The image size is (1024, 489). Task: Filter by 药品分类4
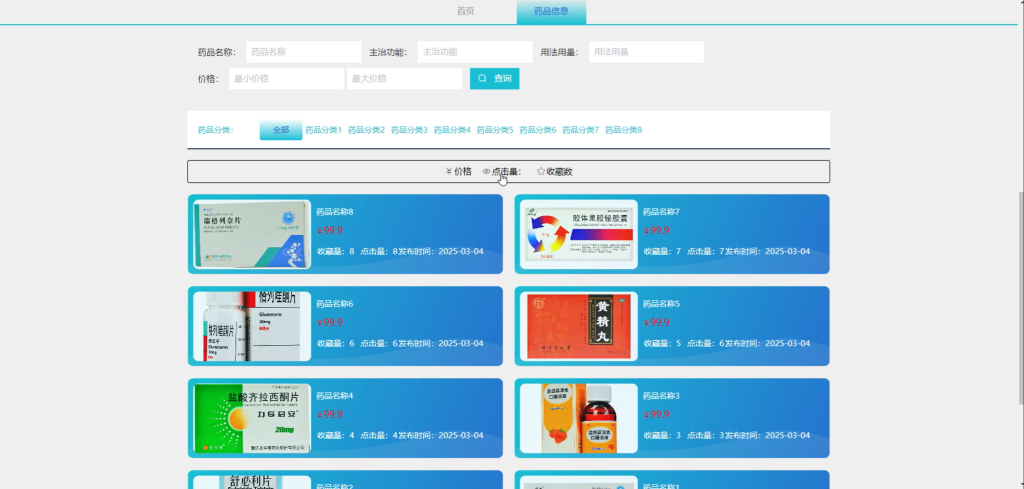(x=452, y=130)
